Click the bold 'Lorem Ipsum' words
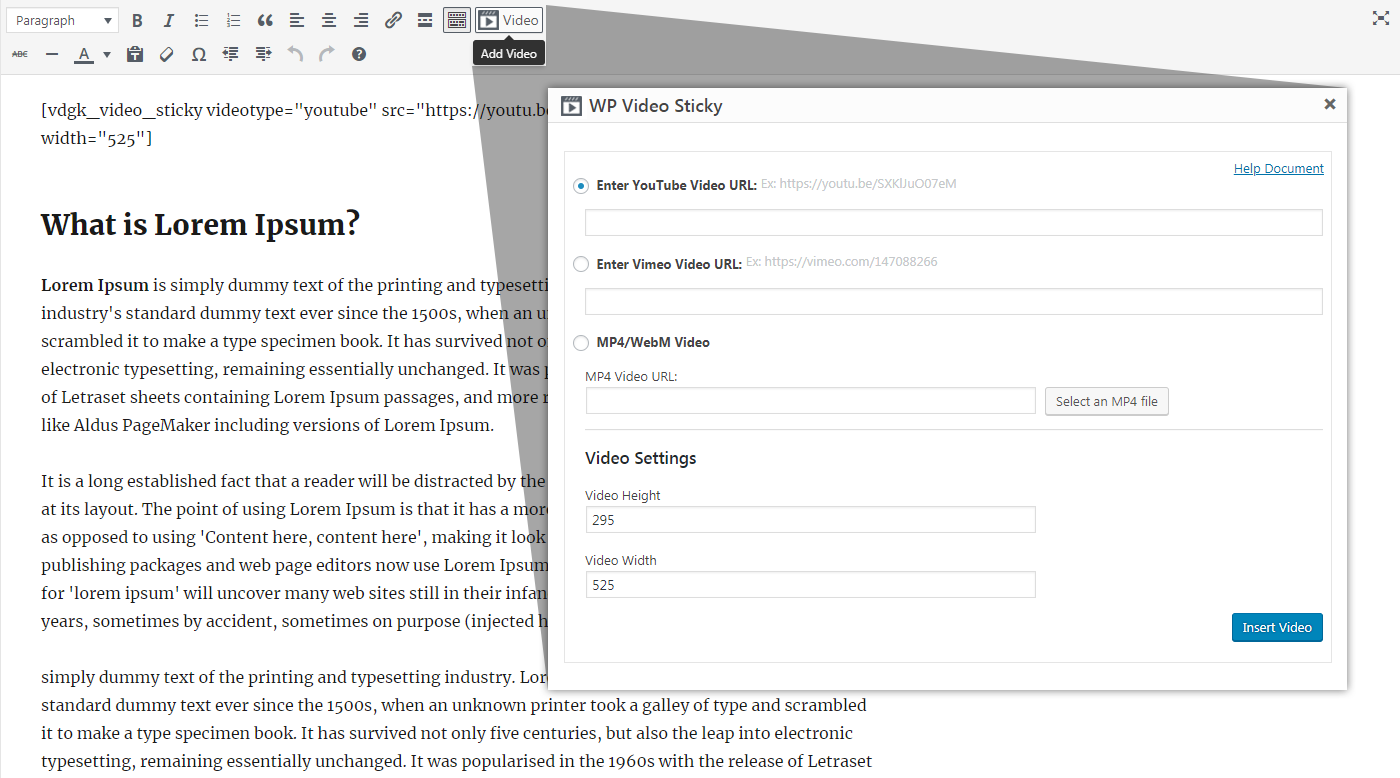The height and width of the screenshot is (778, 1400). 95,285
